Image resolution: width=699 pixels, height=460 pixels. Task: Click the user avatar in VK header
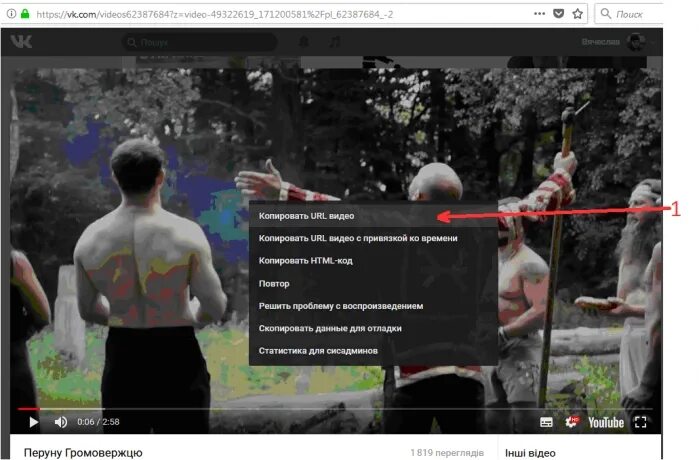(636, 42)
